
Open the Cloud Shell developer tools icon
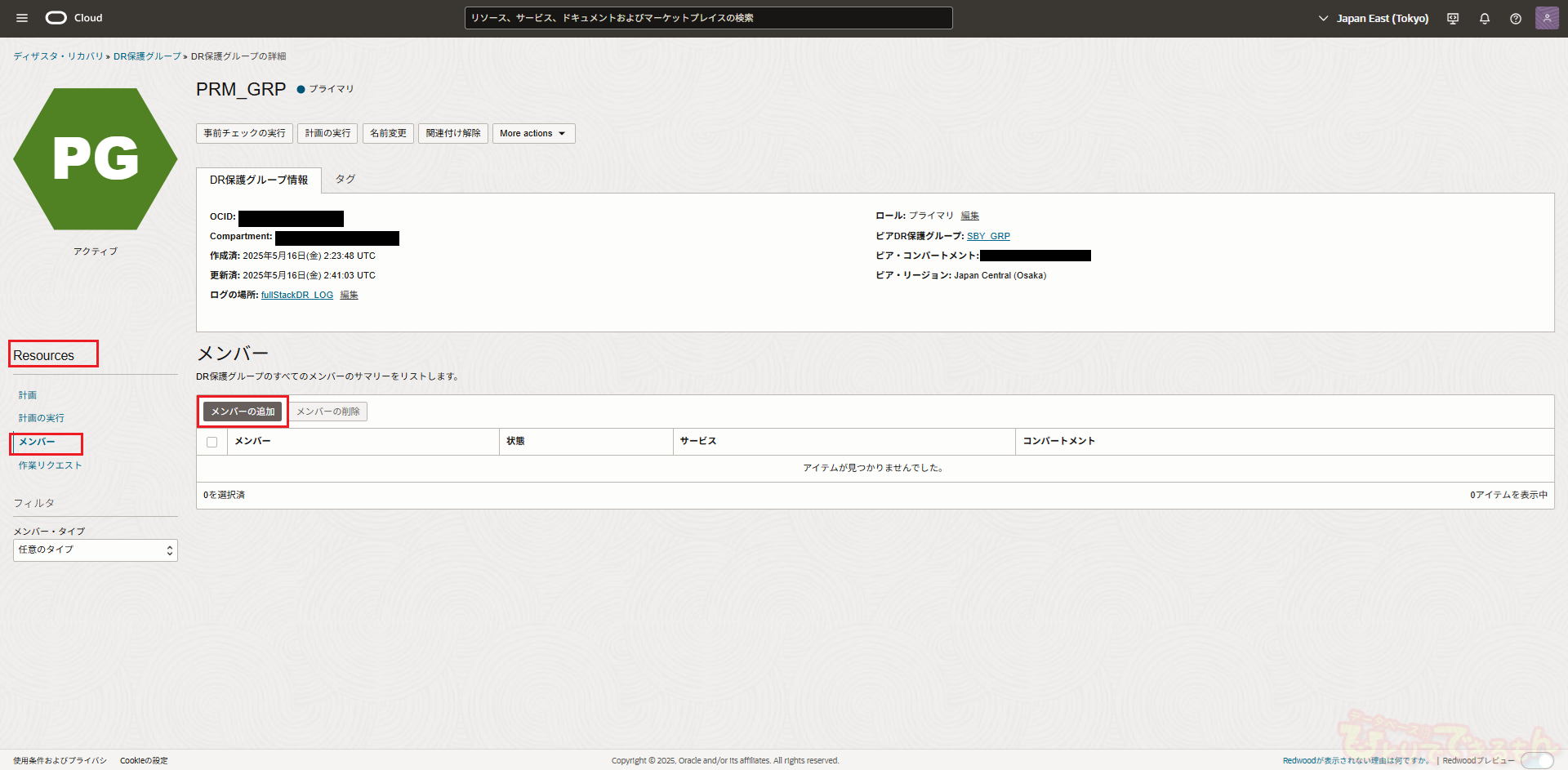pyautogui.click(x=1453, y=19)
